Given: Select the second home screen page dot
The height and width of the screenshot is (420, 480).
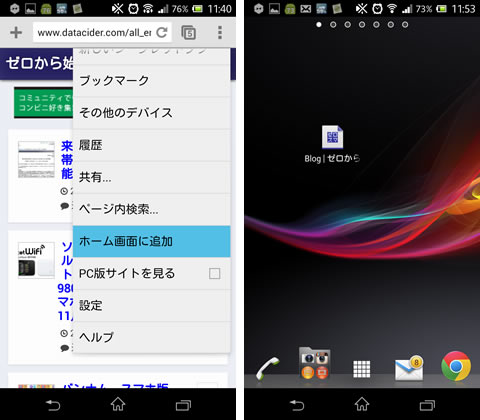Looking at the screenshot, I should click(x=333, y=24).
